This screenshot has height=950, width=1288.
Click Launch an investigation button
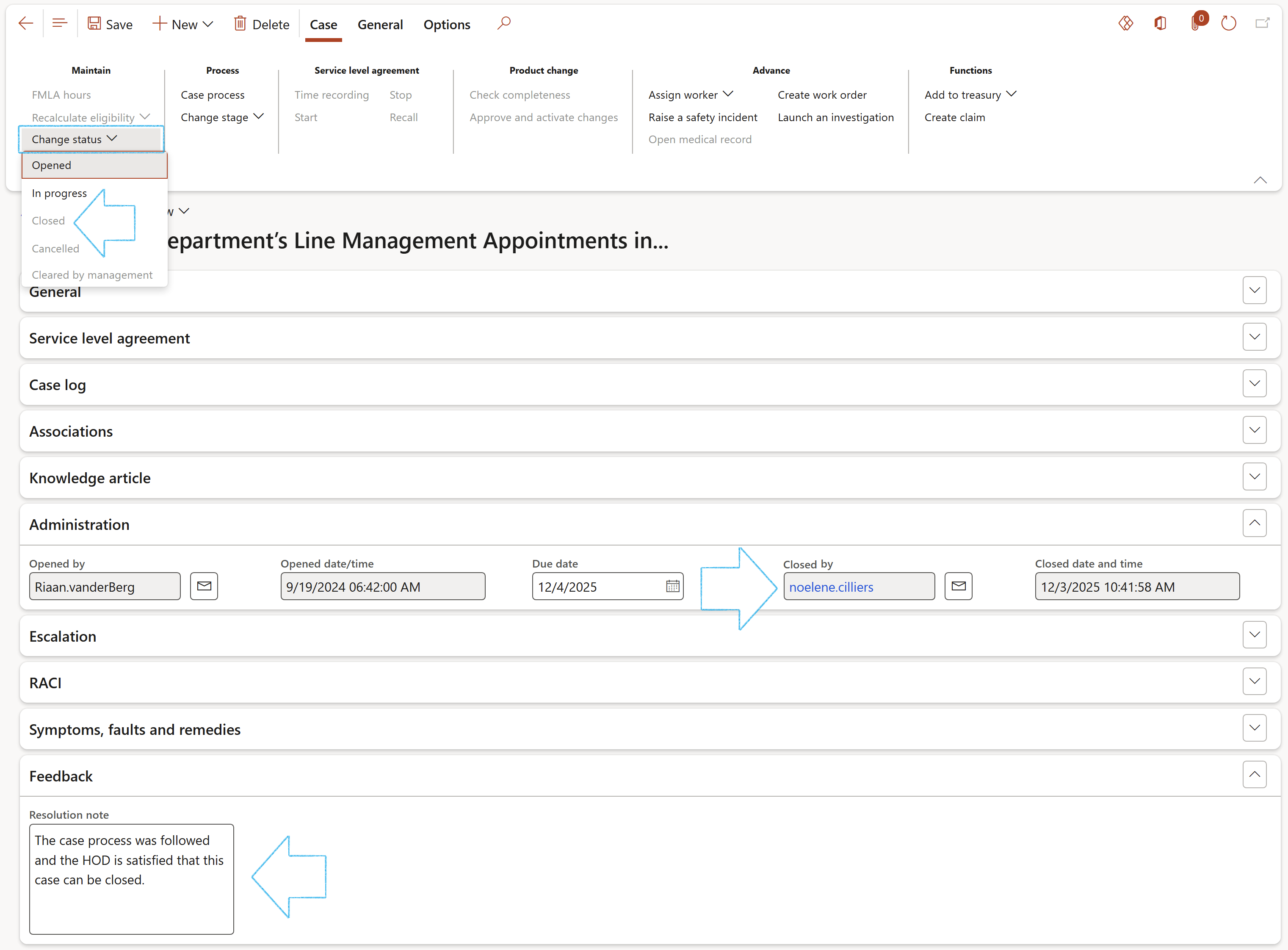836,117
